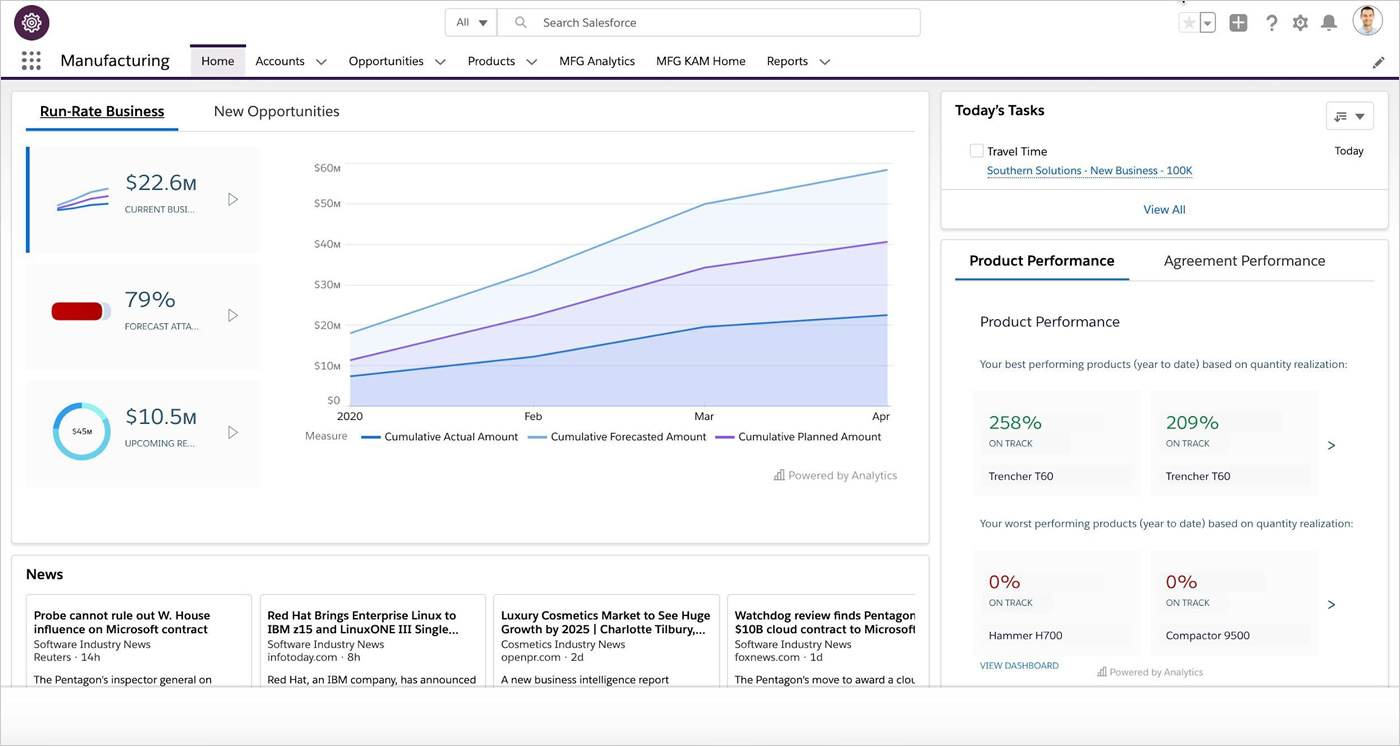The height and width of the screenshot is (747, 1400).
Task: Click the red forecast attainment bar
Action: pos(80,312)
